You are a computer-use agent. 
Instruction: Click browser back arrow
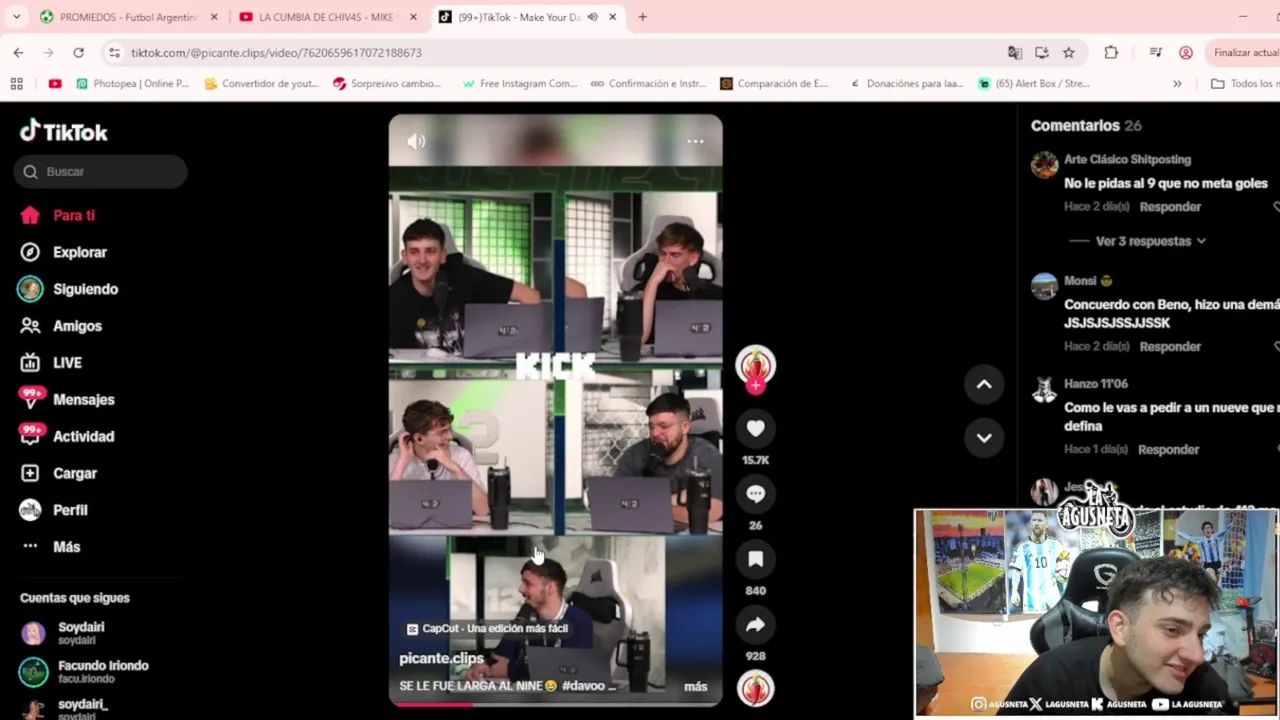(x=18, y=52)
